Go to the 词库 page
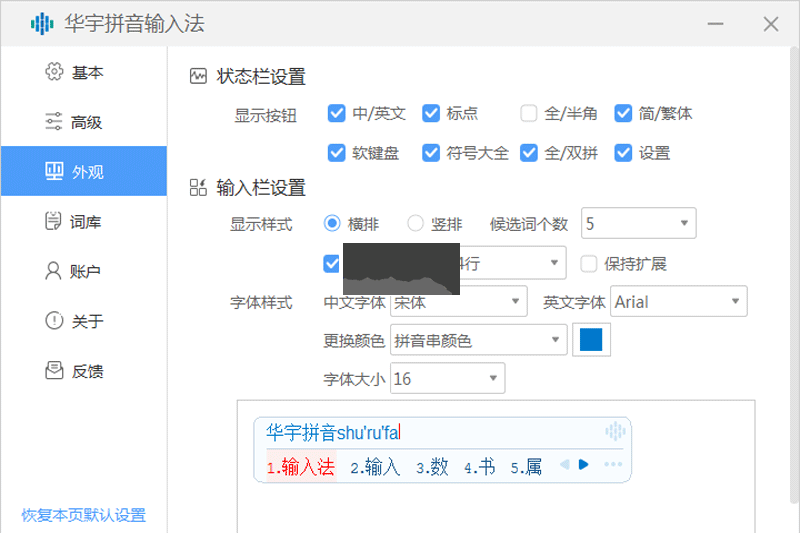 [84, 221]
